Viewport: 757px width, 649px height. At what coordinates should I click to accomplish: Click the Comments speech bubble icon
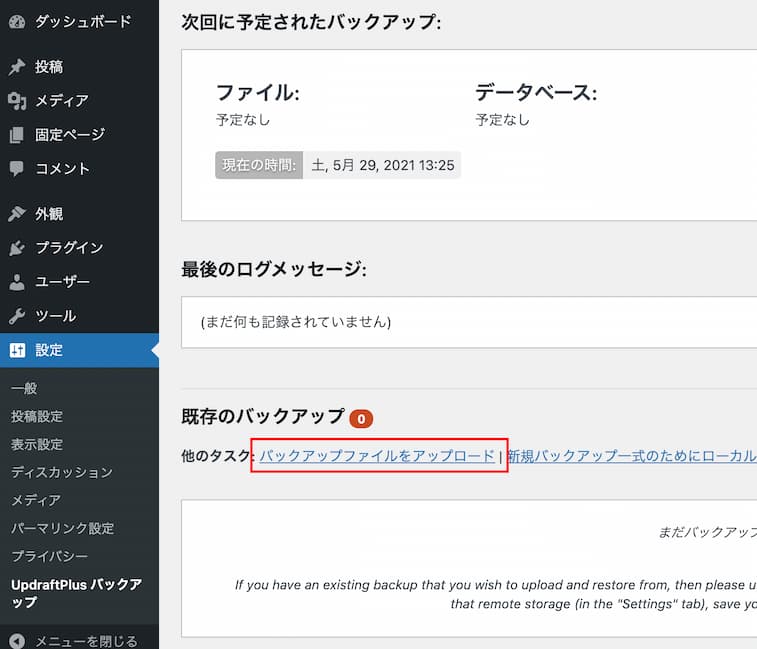click(x=17, y=169)
